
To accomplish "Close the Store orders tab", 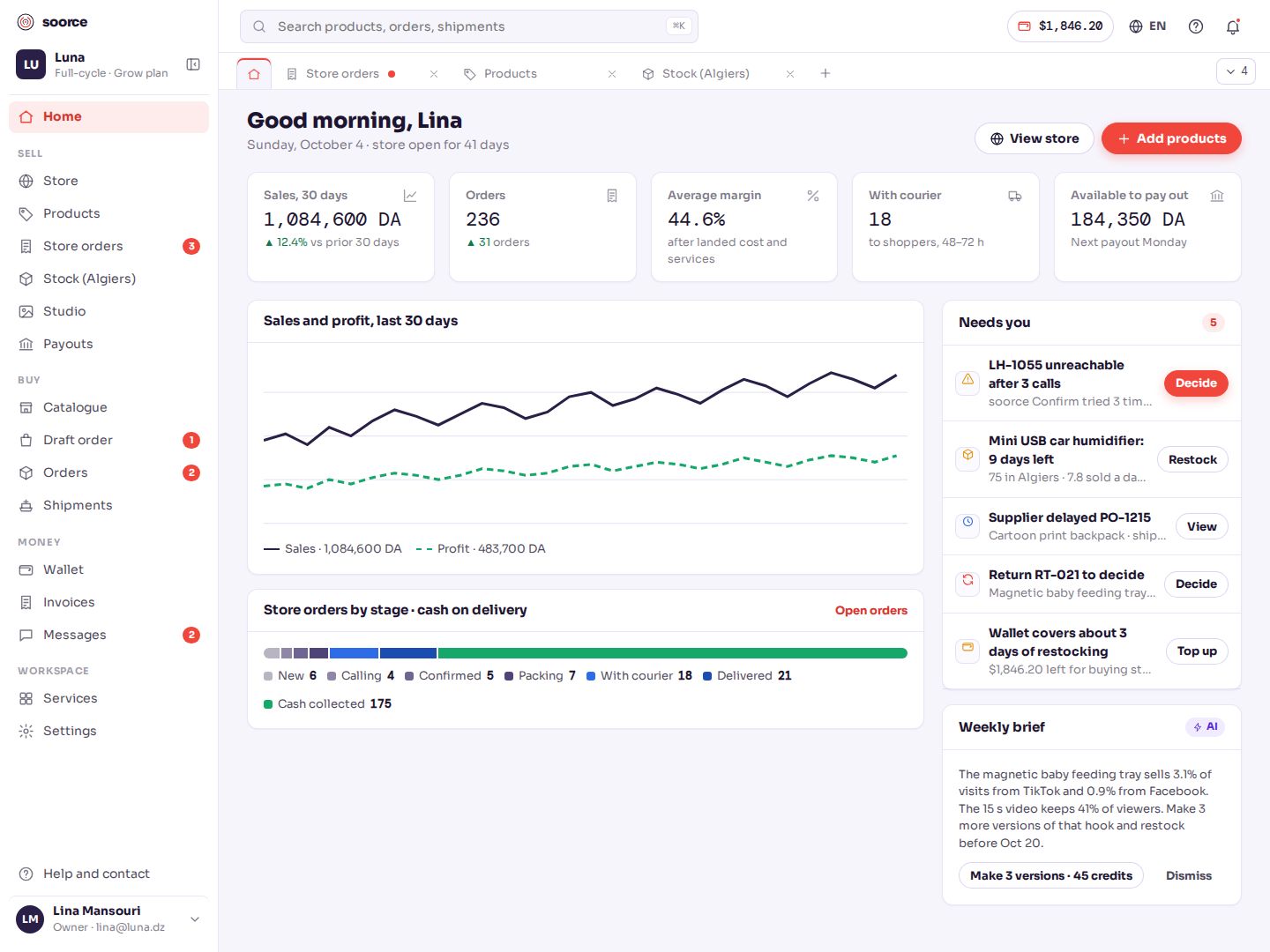I will 434,74.
